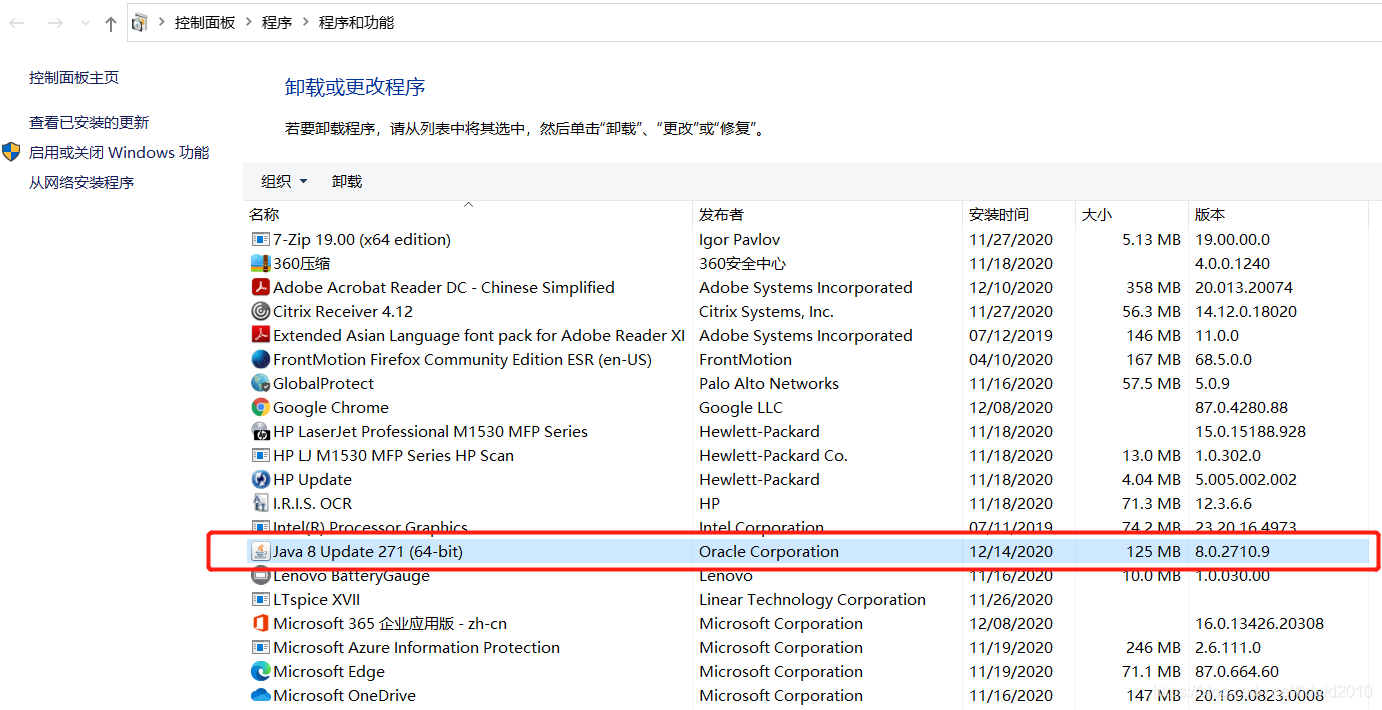
Task: Expand chevron after 控制面板 in breadcrumb
Action: 248,22
